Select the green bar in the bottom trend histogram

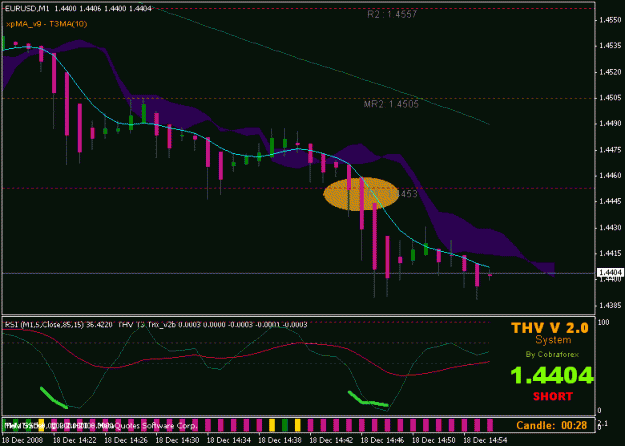point(285,425)
